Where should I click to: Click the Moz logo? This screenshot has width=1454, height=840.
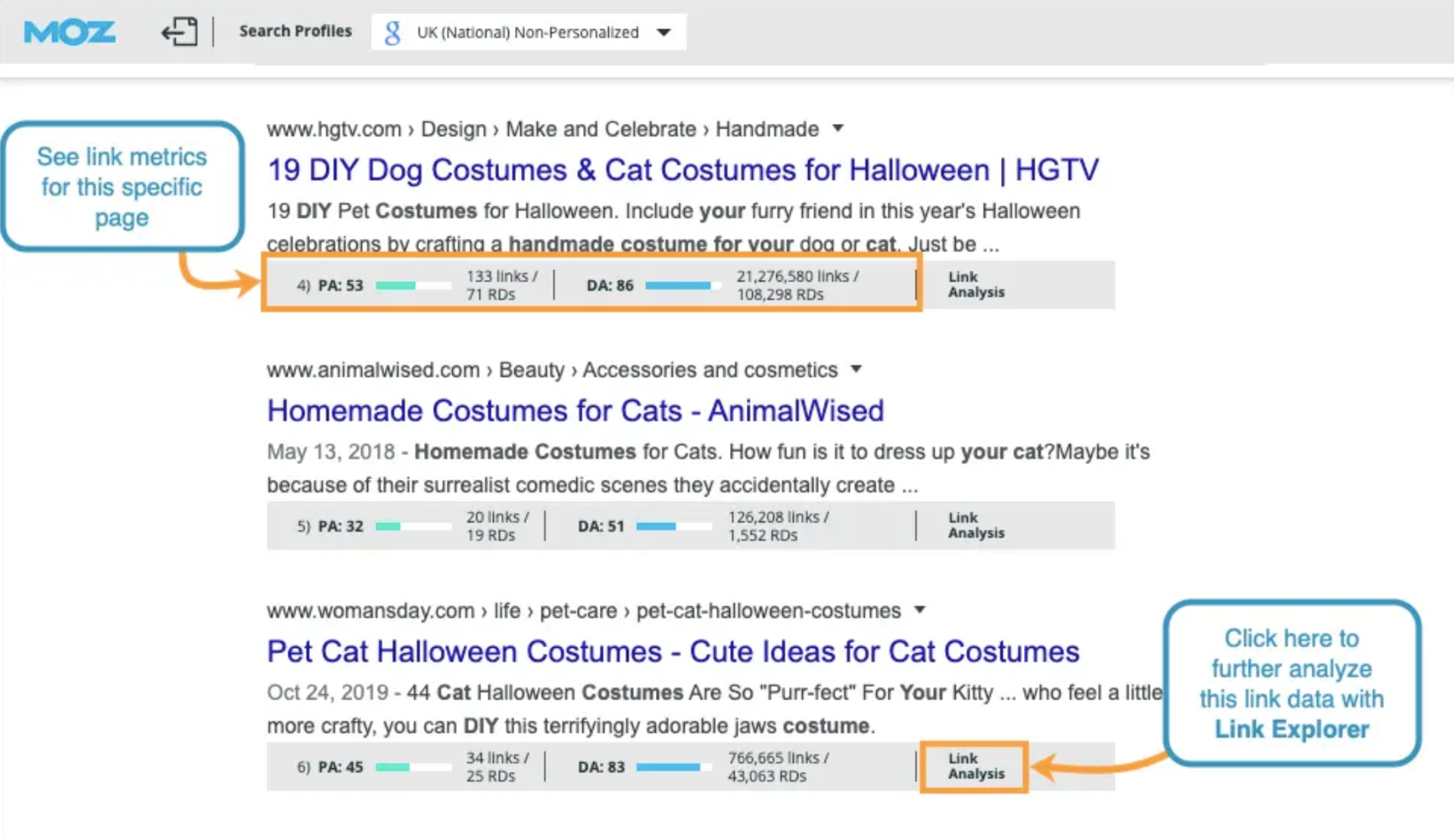(70, 32)
